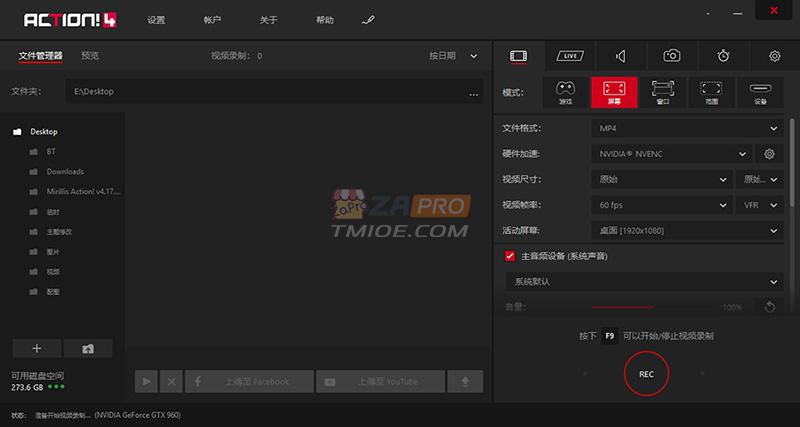This screenshot has height=427, width=800.
Task: Click the 273.6 GB disk space text
Action: point(27,387)
